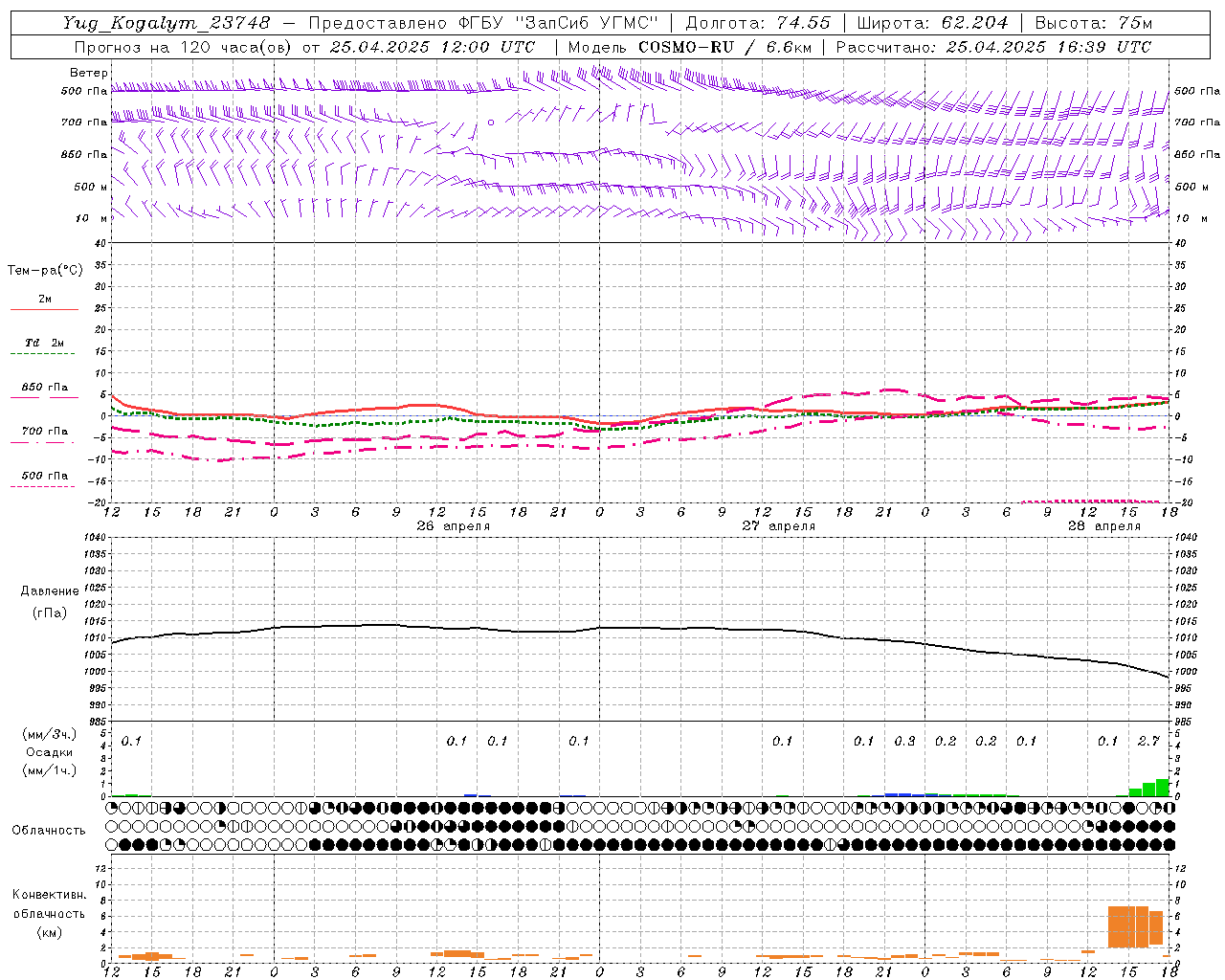This screenshot has height=980, width=1225.
Task: Click the Конвективн. облачность label
Action: (x=49, y=904)
